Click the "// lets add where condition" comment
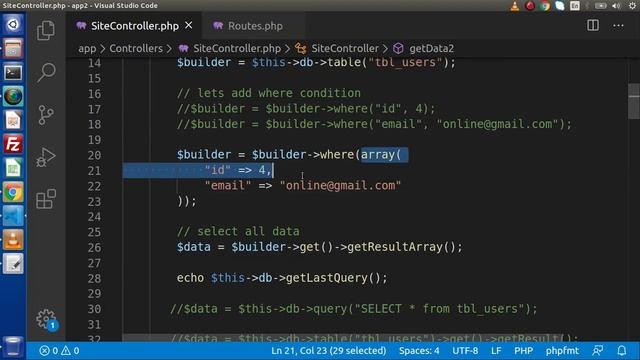 coord(269,93)
